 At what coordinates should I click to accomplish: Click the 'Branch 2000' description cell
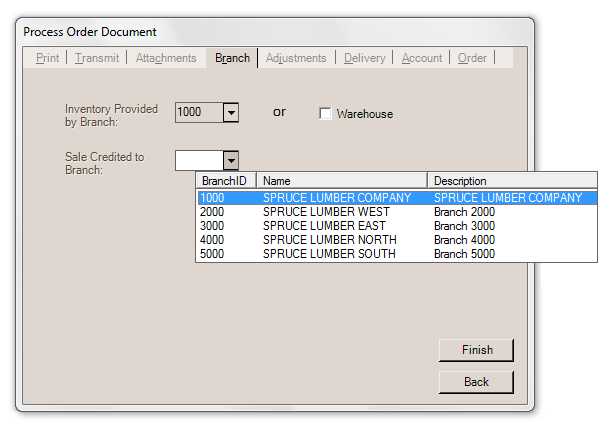click(x=465, y=212)
